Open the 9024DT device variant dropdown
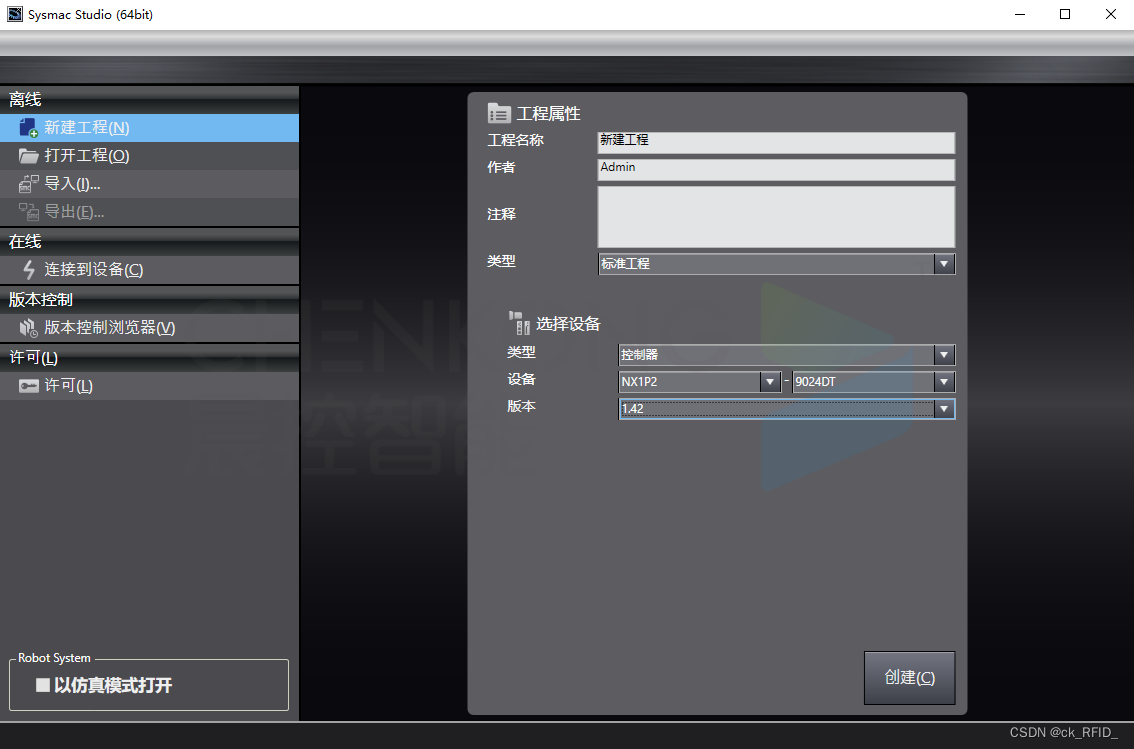Image resolution: width=1134 pixels, height=749 pixels. coord(943,382)
